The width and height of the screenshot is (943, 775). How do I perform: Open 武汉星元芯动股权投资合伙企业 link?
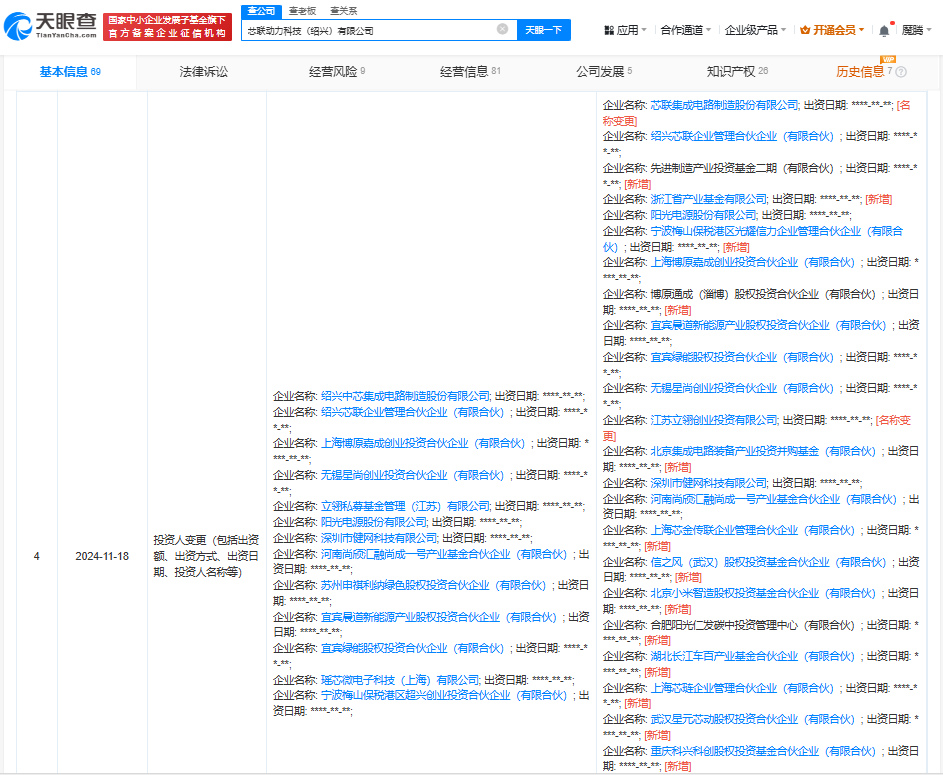click(752, 719)
